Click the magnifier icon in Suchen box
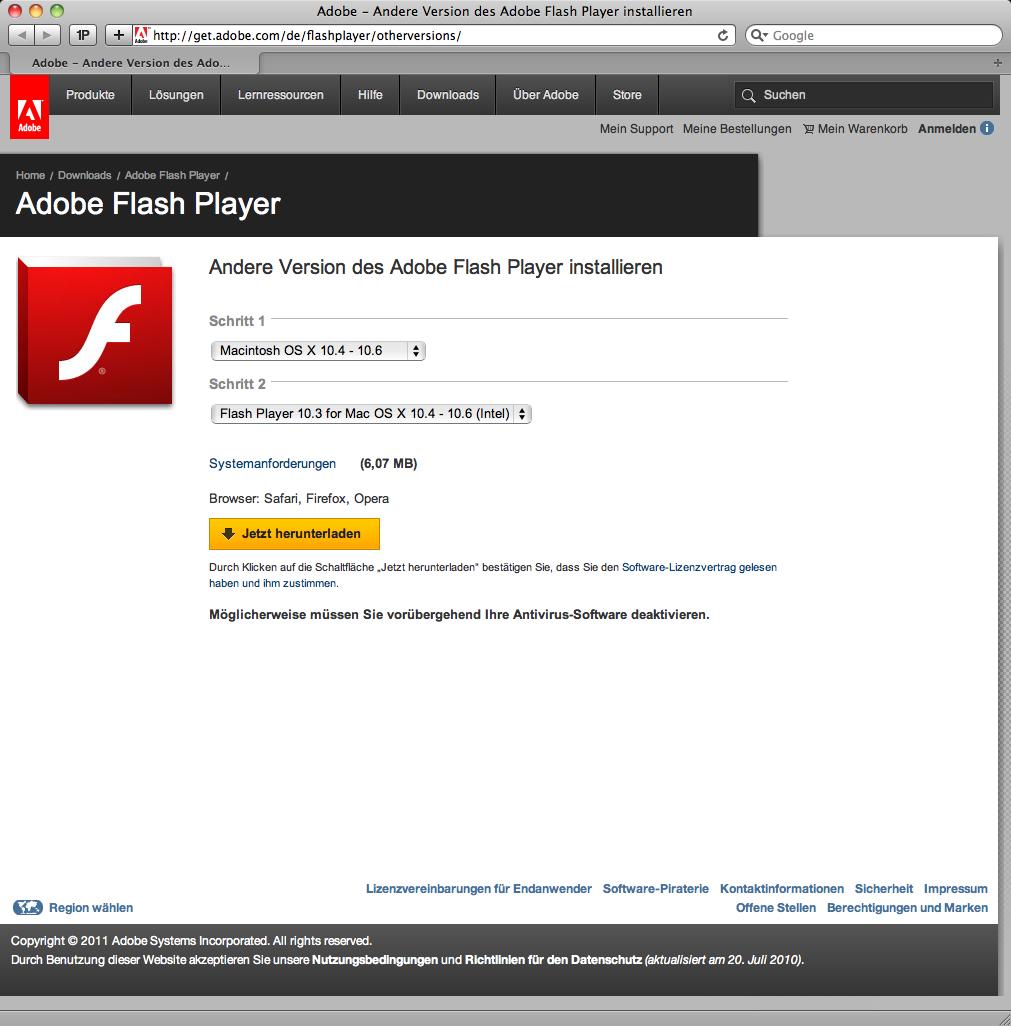The width and height of the screenshot is (1011, 1026). (x=748, y=96)
